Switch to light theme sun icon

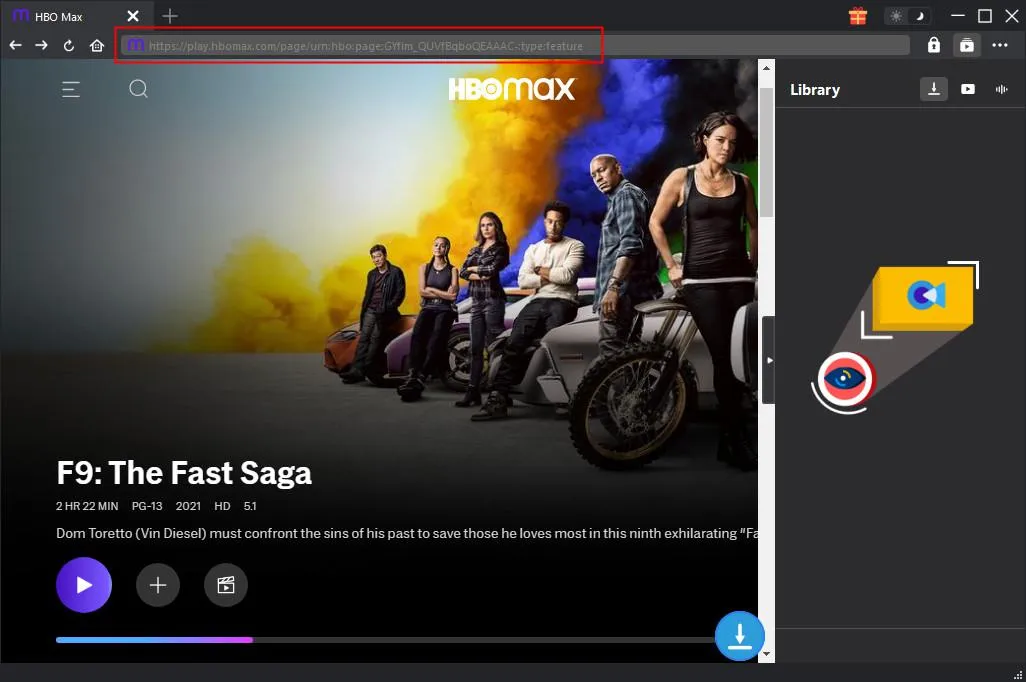896,16
